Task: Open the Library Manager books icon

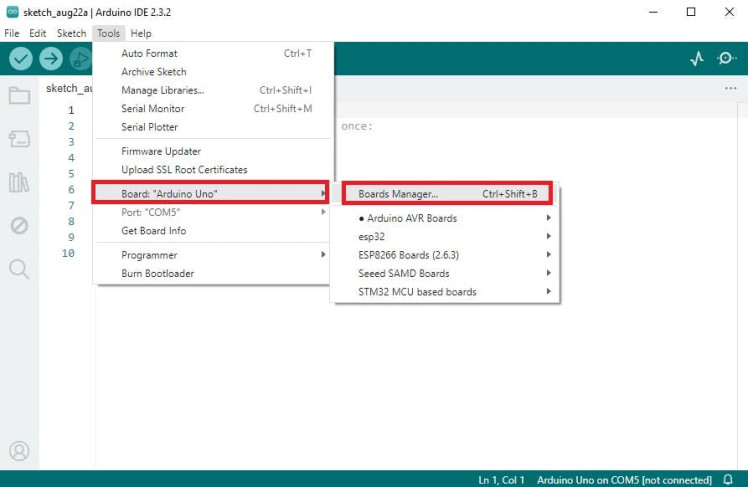Action: (19, 182)
